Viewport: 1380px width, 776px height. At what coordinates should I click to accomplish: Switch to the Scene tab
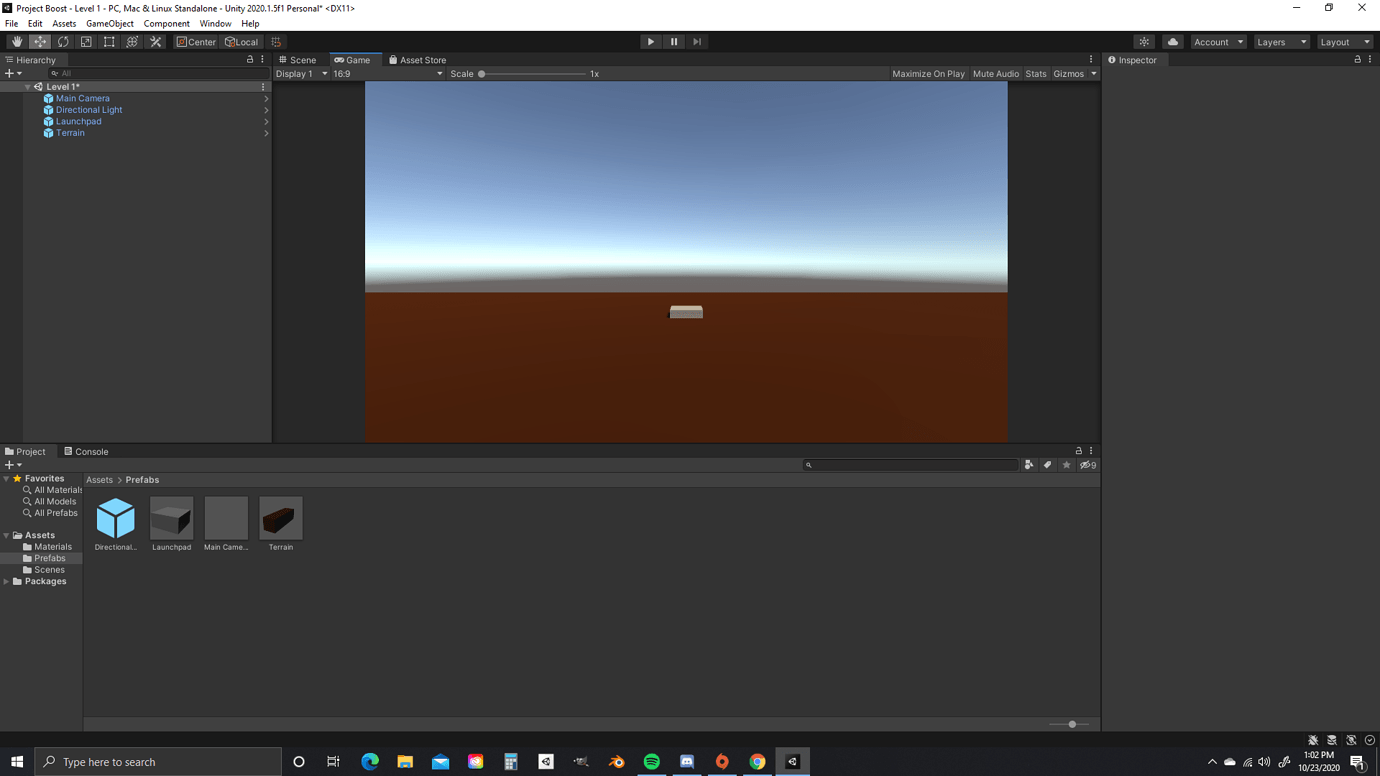tap(298, 59)
